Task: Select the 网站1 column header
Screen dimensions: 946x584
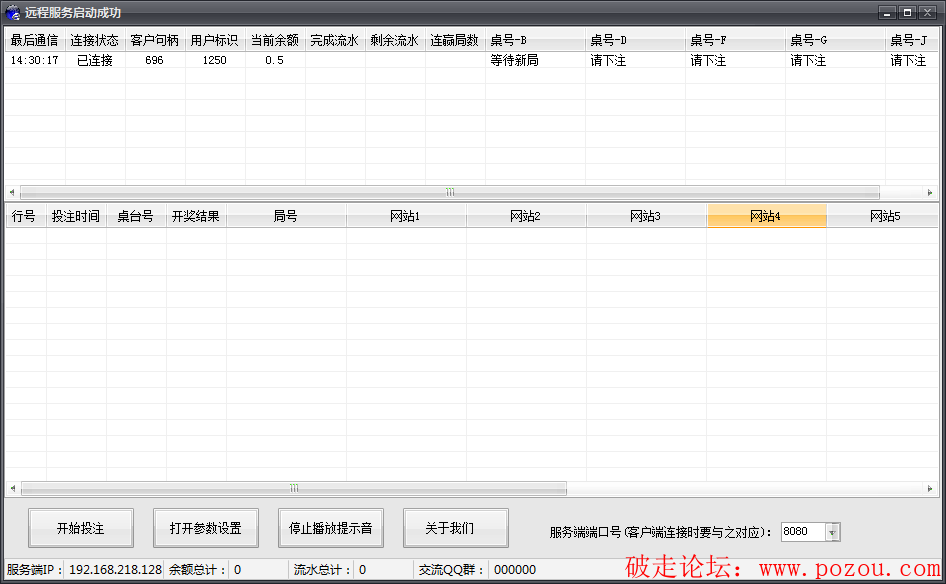Action: pyautogui.click(x=406, y=216)
